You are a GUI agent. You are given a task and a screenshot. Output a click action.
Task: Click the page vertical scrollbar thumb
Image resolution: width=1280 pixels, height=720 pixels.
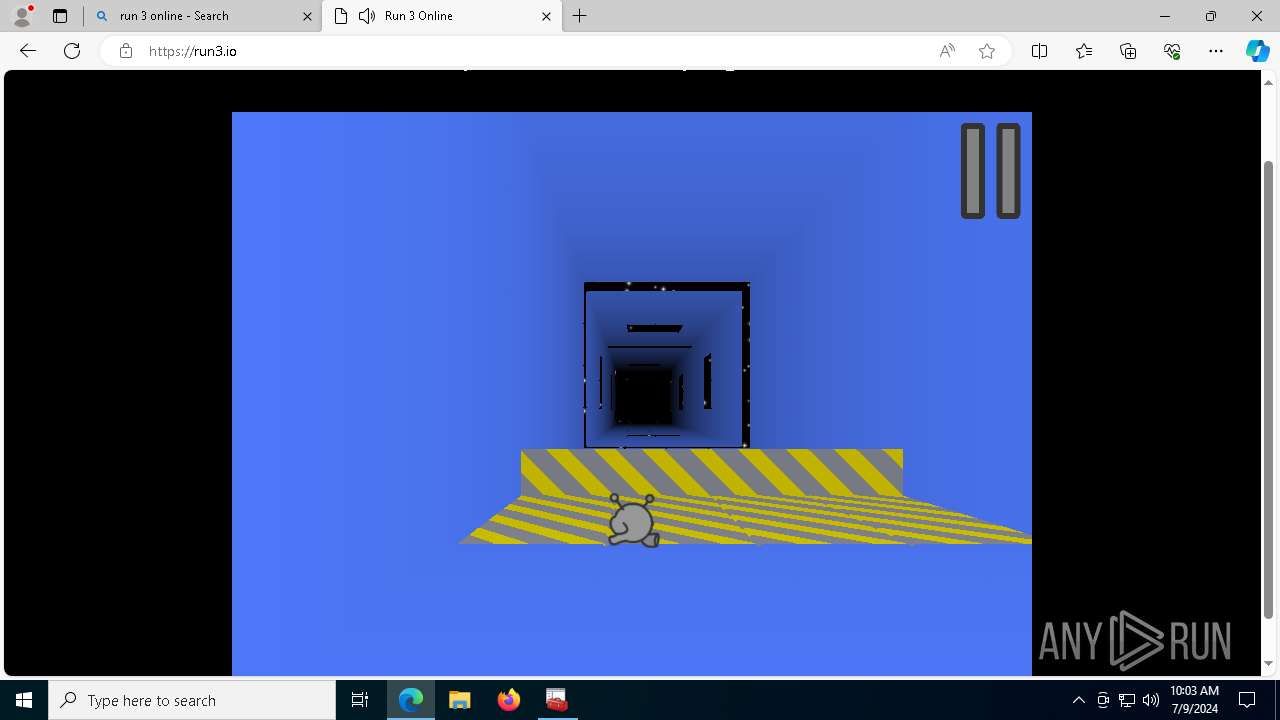[x=1269, y=389]
